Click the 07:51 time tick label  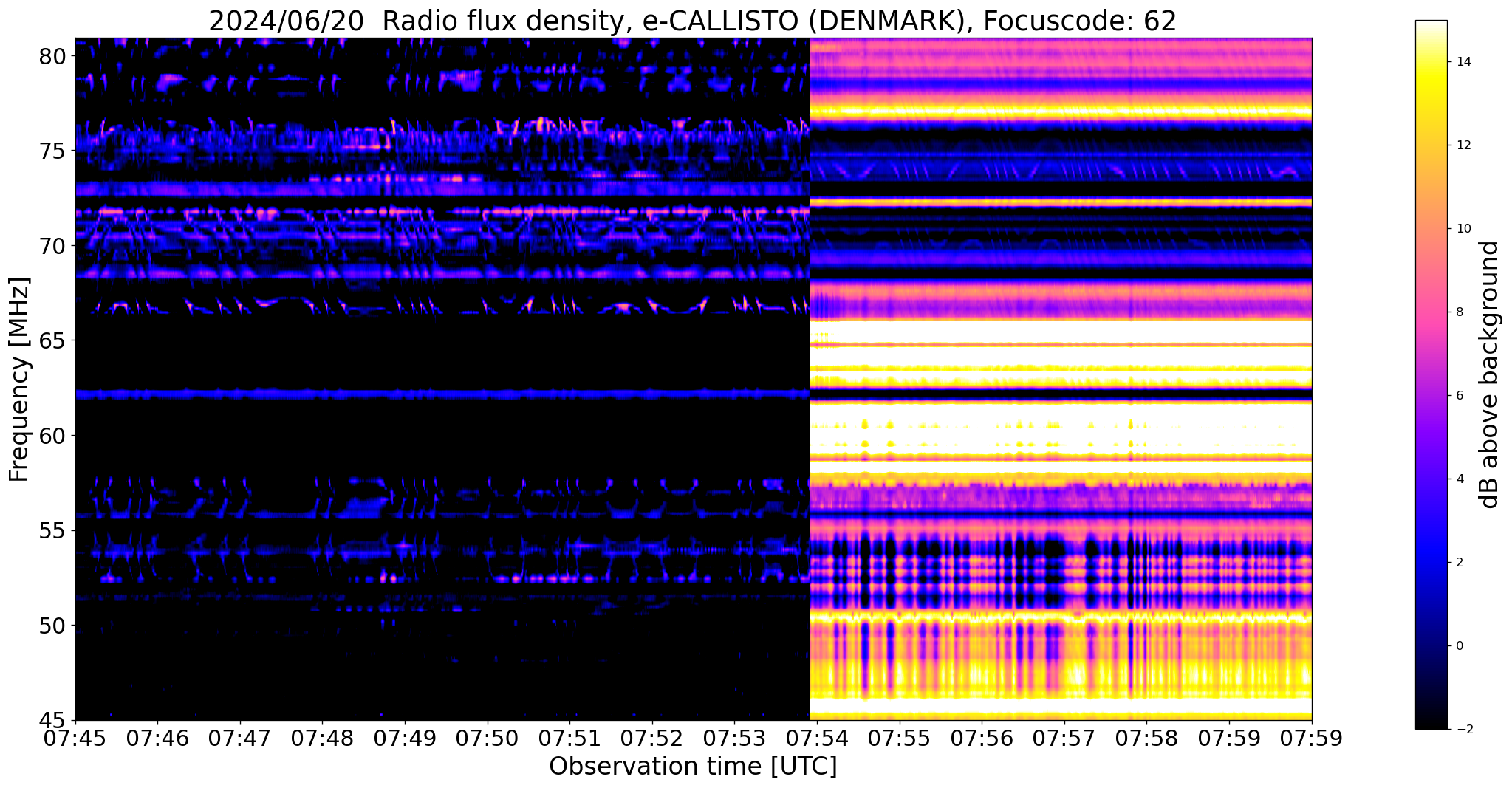pyautogui.click(x=569, y=740)
